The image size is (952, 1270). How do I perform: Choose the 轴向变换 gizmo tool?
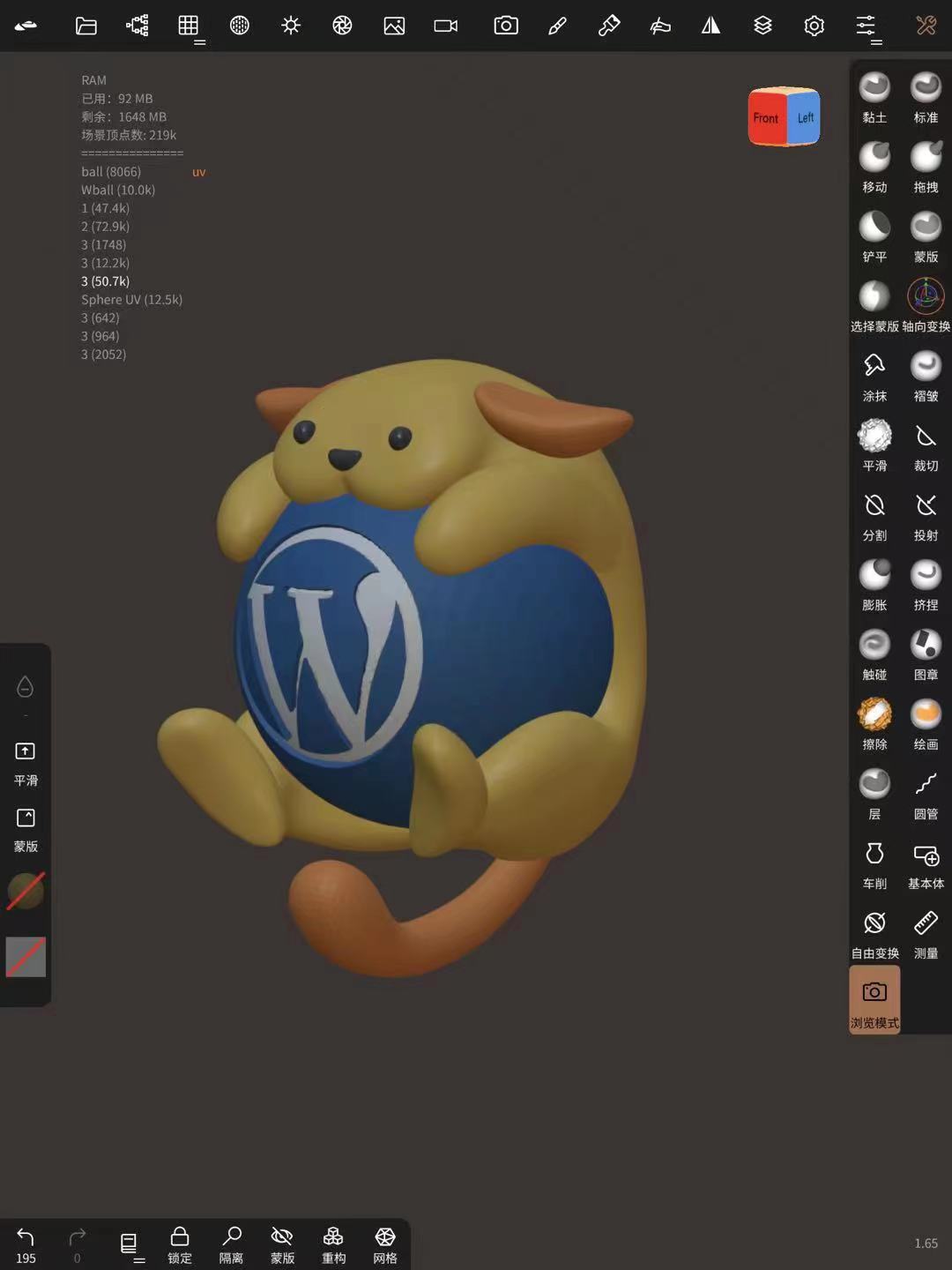click(x=926, y=305)
